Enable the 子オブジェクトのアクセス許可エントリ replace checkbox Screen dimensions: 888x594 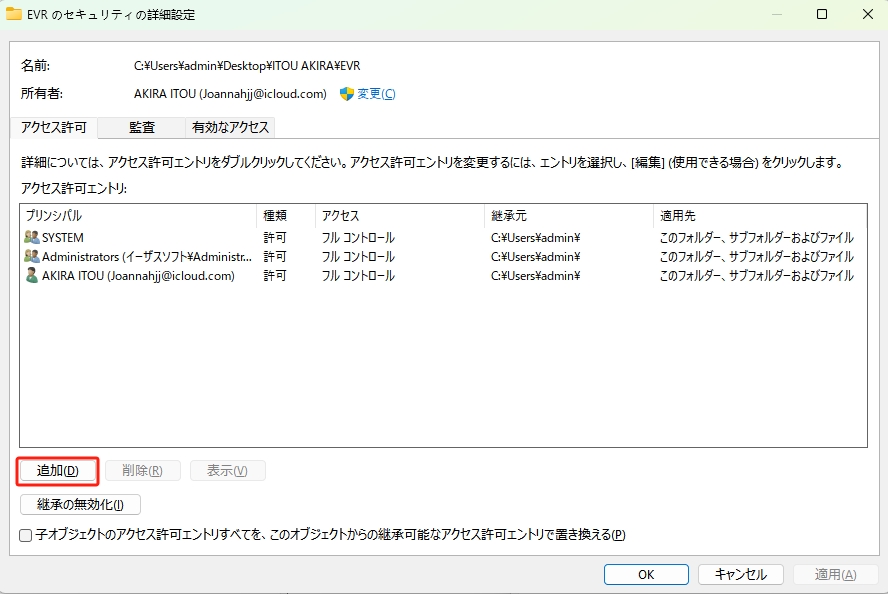click(x=24, y=535)
